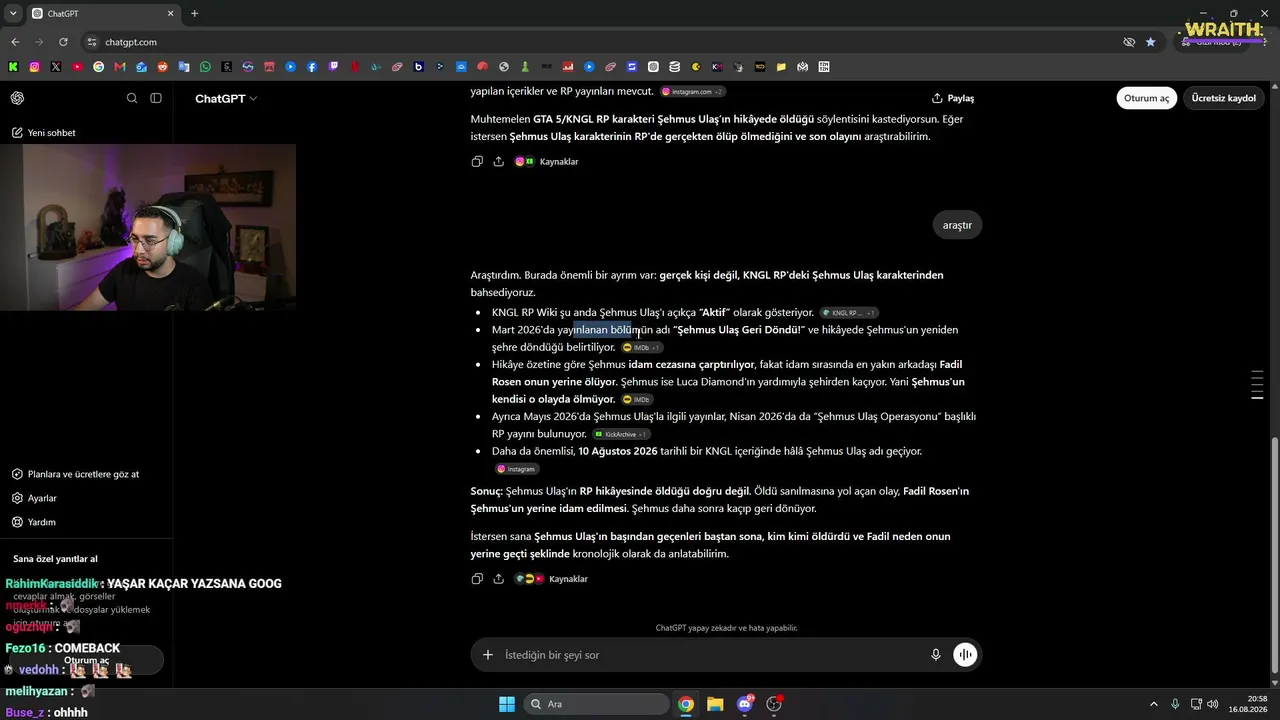
Task: Click the Oturum aç button in the sidebar
Action: click(x=86, y=660)
